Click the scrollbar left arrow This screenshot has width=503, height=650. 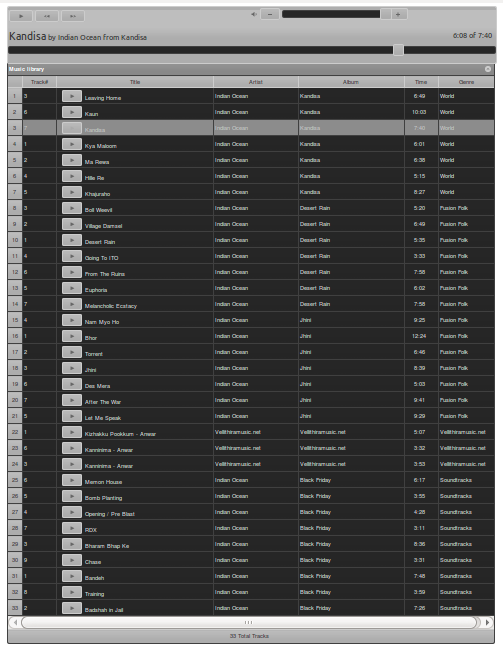coord(15,622)
